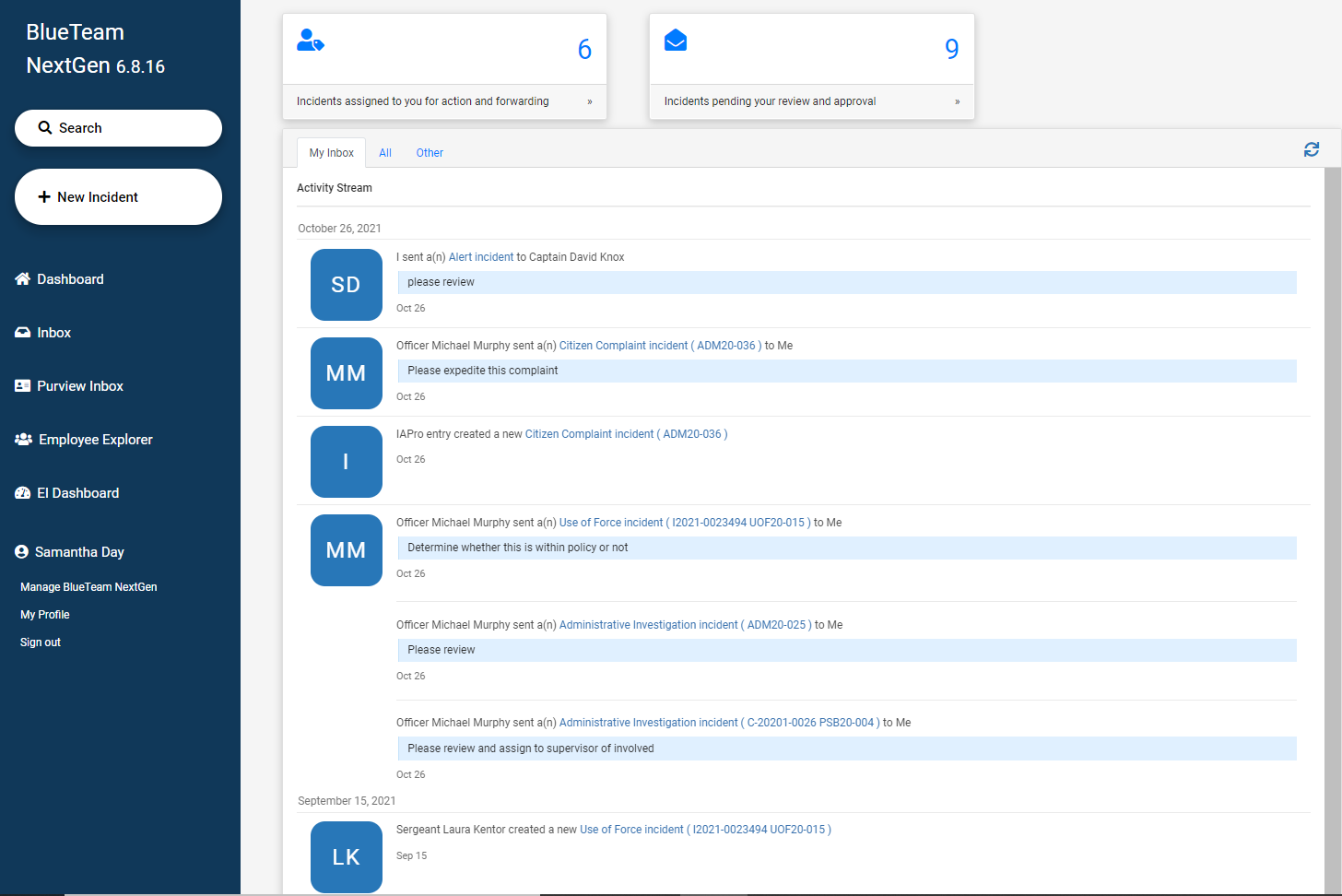This screenshot has width=1342, height=896.
Task: Click the open envelope review icon
Action: (676, 41)
